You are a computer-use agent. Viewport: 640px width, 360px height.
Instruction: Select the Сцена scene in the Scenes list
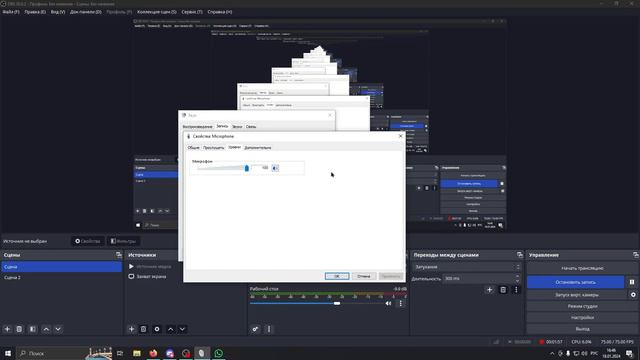(61, 267)
